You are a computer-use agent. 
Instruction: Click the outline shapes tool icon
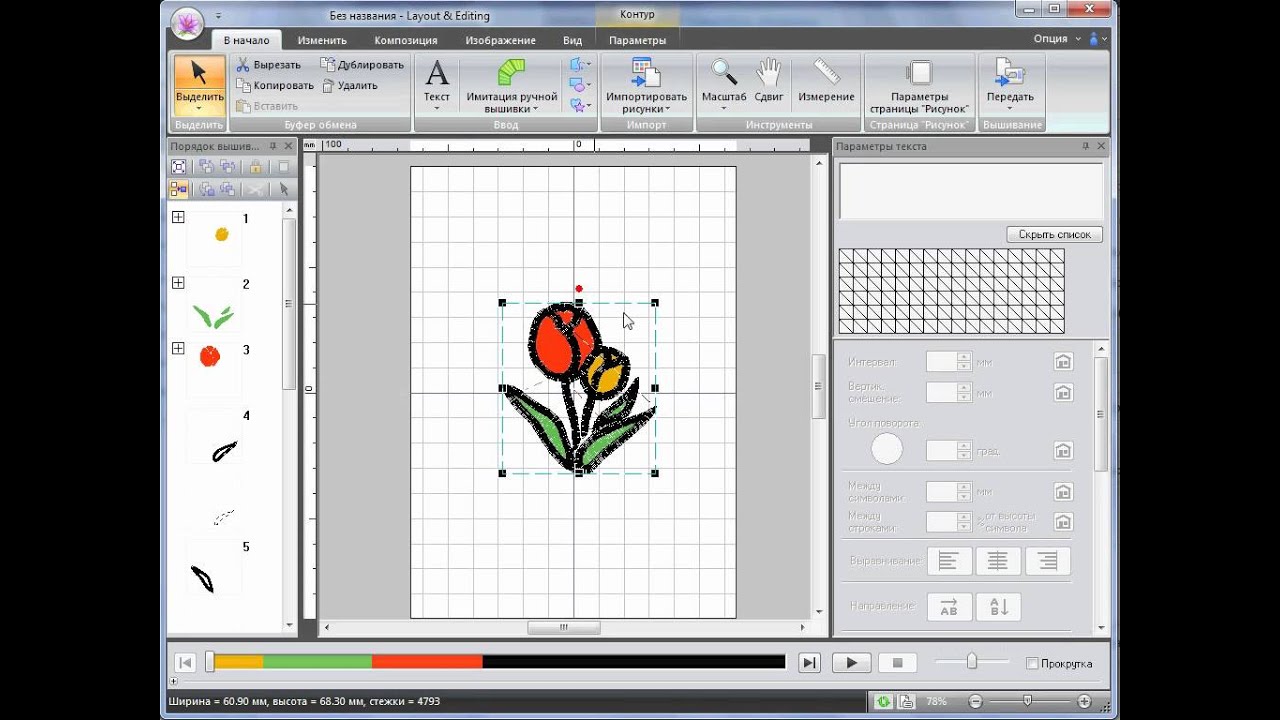coord(579,64)
